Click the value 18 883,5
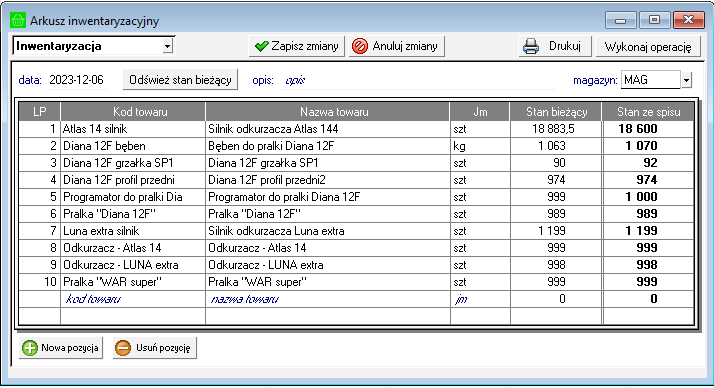 click(553, 129)
